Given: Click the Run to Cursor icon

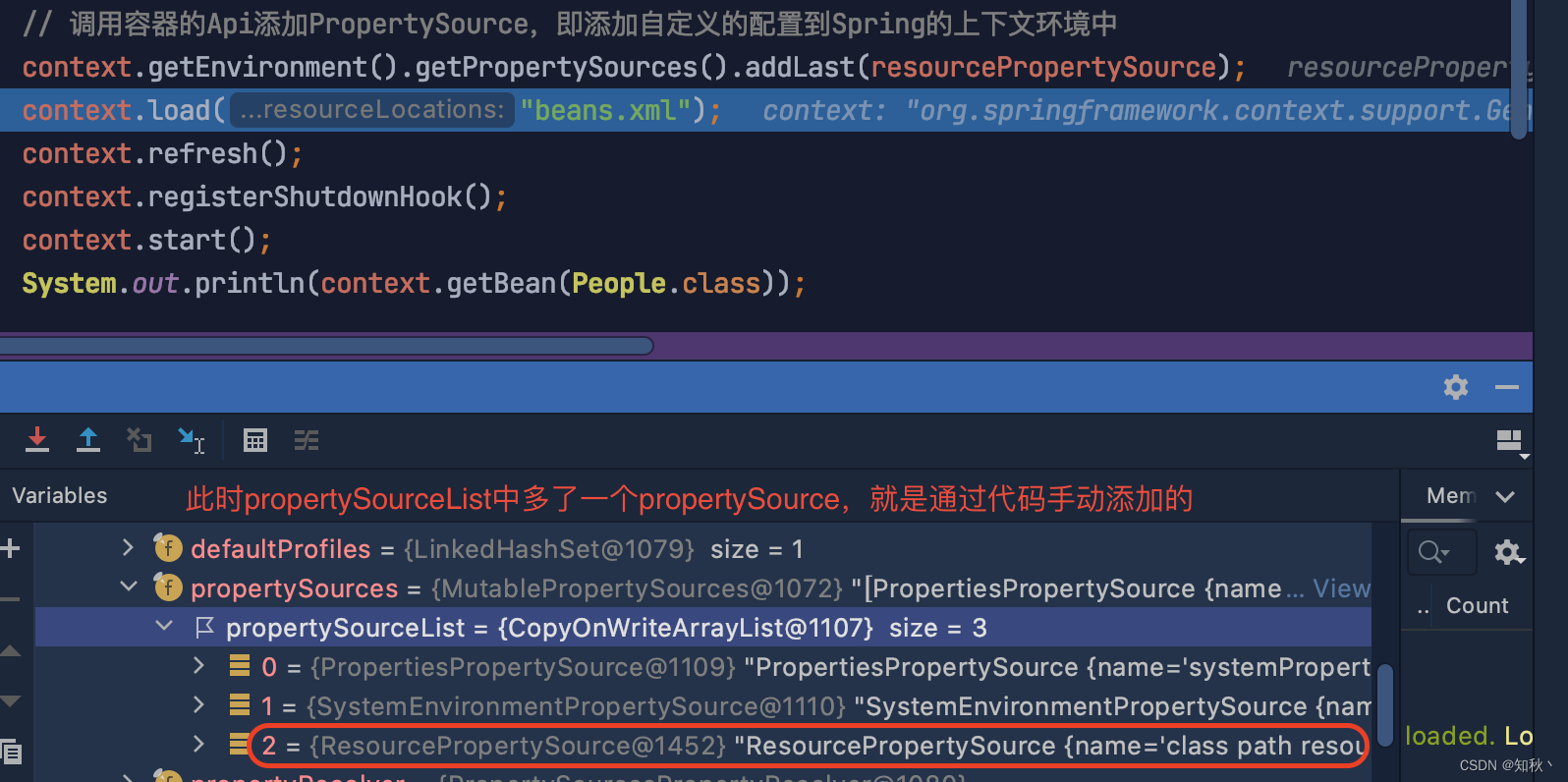Looking at the screenshot, I should tap(191, 440).
